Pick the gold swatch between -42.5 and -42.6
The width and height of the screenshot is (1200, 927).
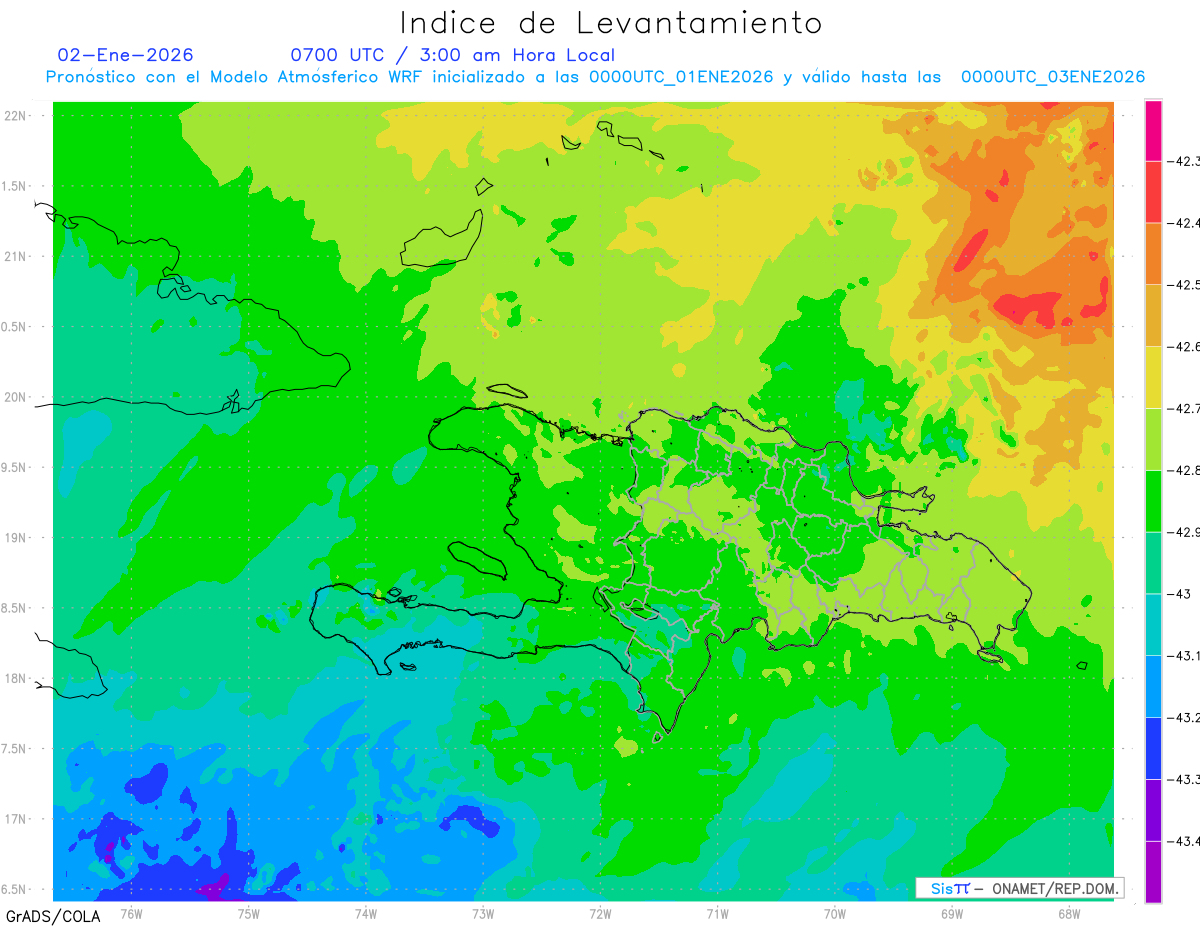1153,315
